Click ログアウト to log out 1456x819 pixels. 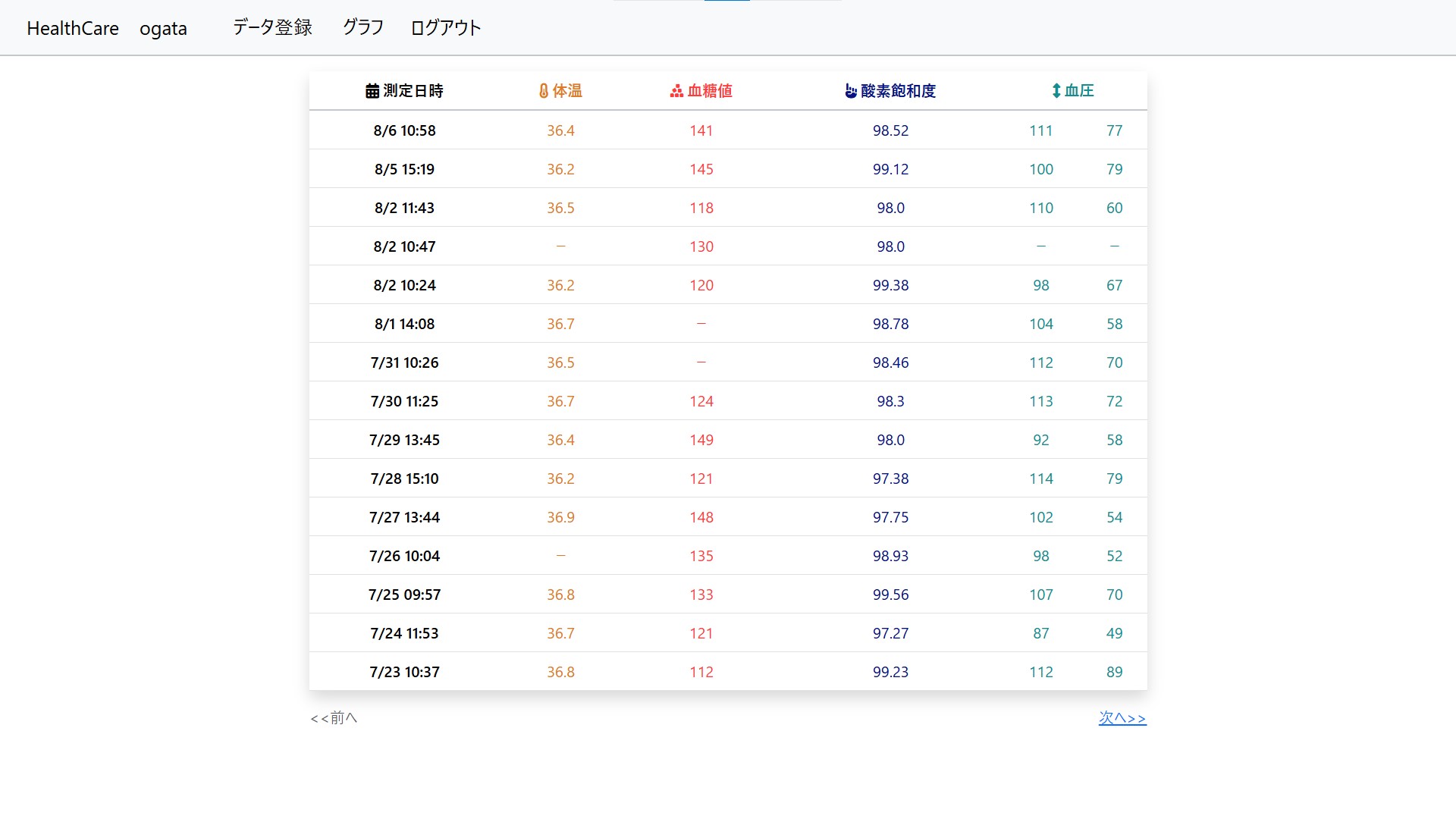click(x=445, y=28)
